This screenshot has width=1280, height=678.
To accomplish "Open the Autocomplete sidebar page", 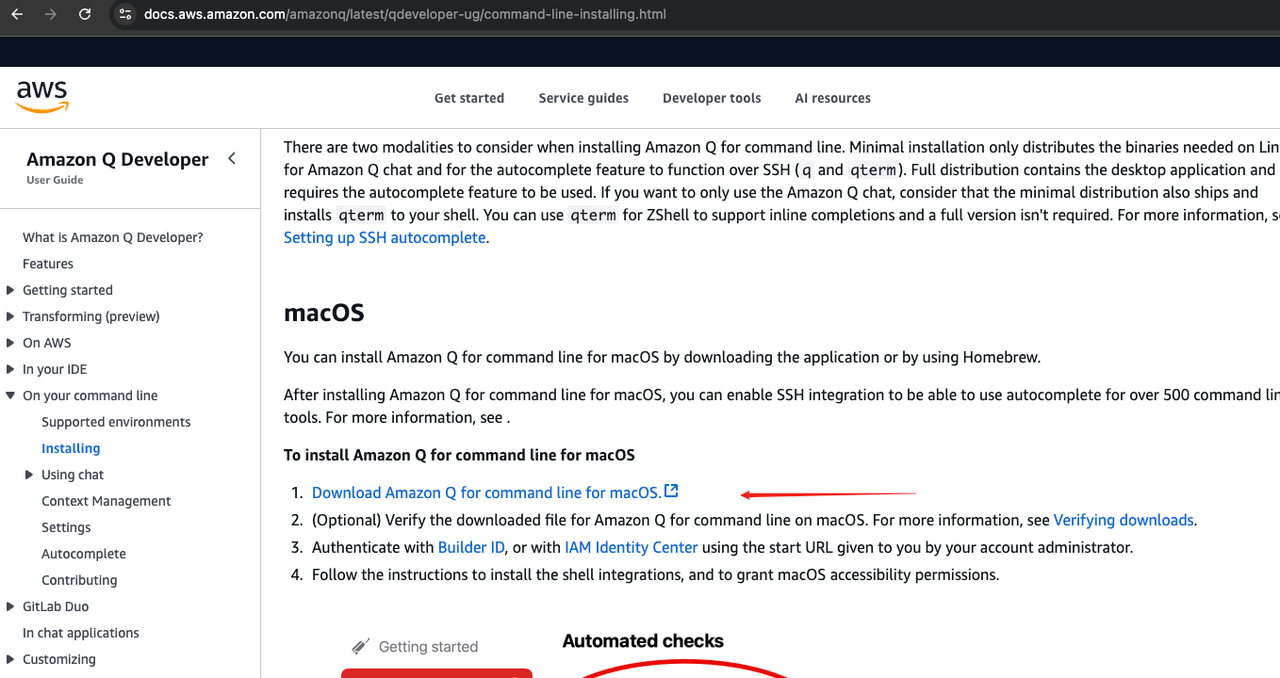I will click(84, 554).
